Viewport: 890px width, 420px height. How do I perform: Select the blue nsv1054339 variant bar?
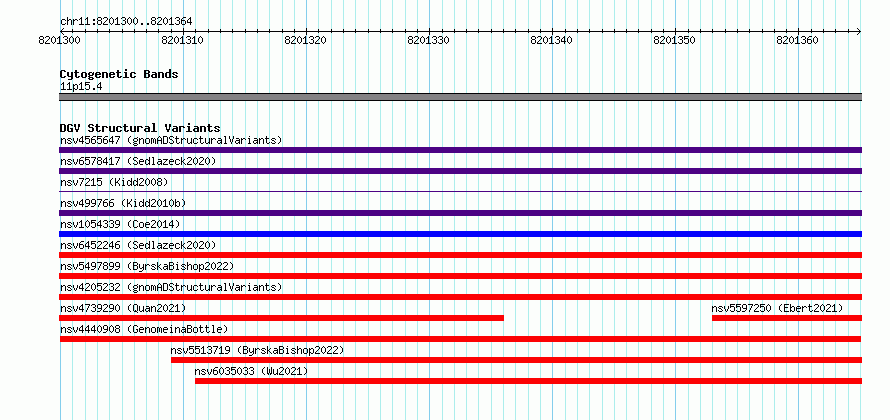coord(460,234)
